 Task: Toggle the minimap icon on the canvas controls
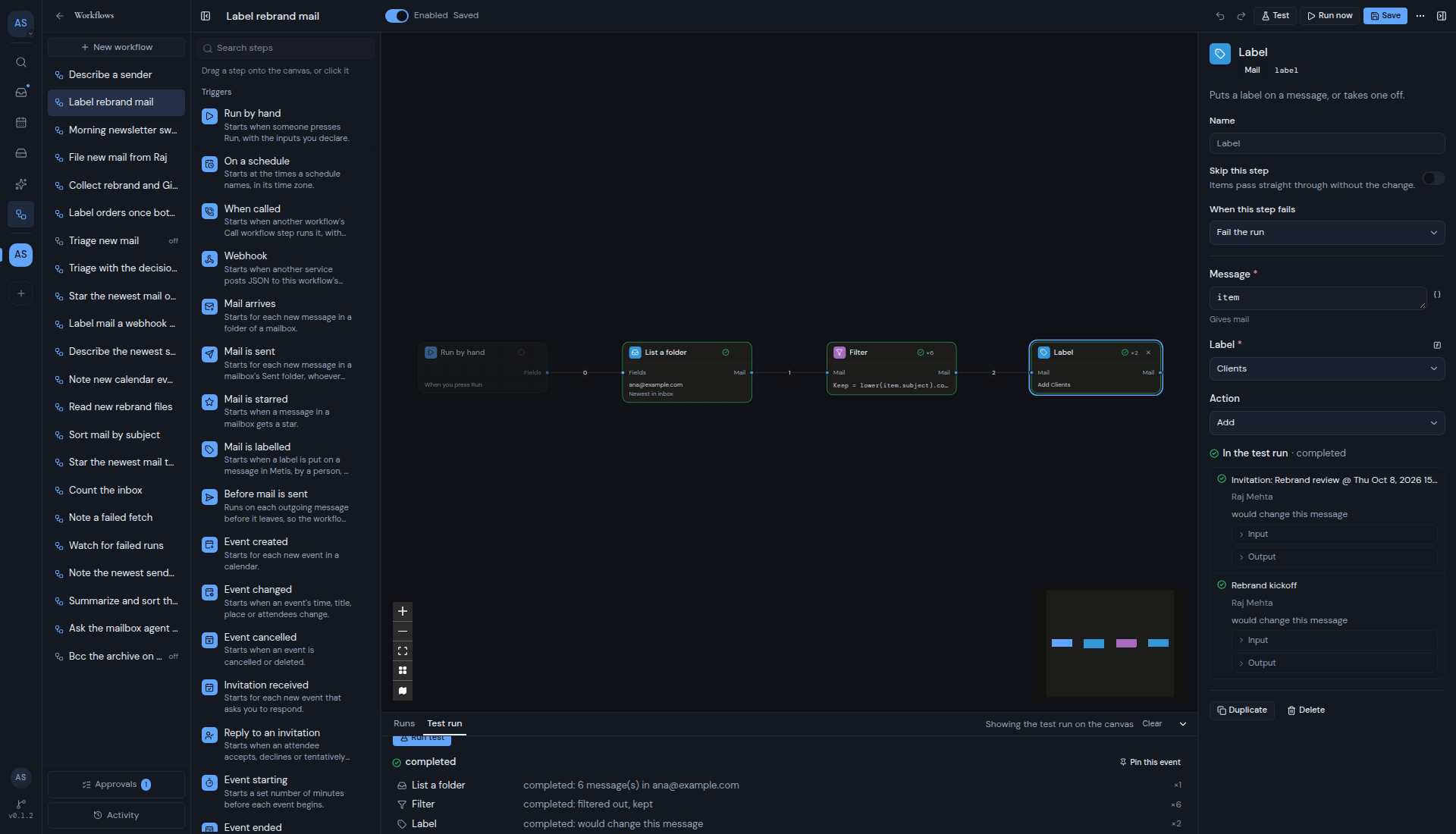coord(403,691)
